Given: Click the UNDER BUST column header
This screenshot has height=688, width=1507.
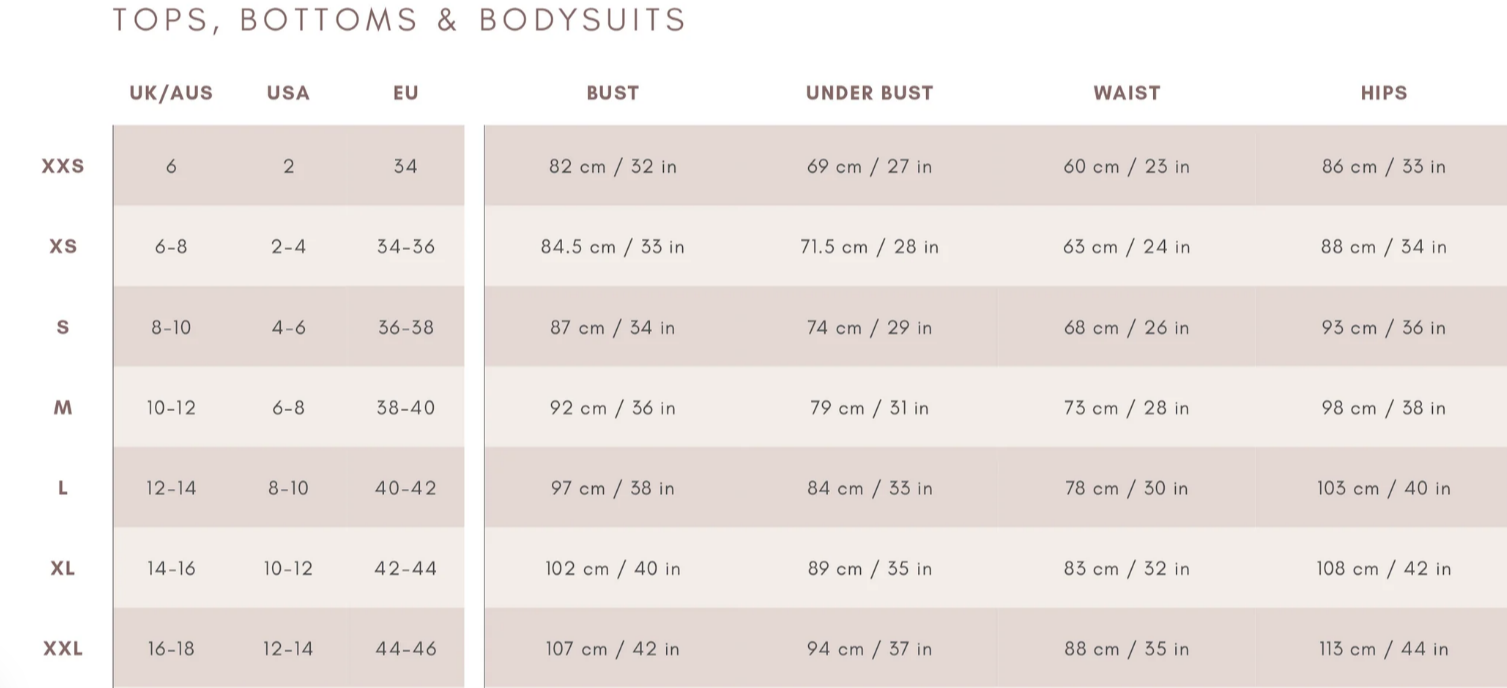Looking at the screenshot, I should (x=869, y=93).
